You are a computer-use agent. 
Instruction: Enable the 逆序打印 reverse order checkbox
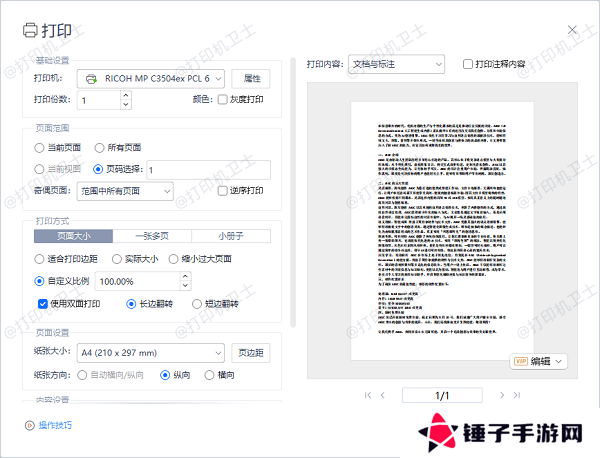222,191
